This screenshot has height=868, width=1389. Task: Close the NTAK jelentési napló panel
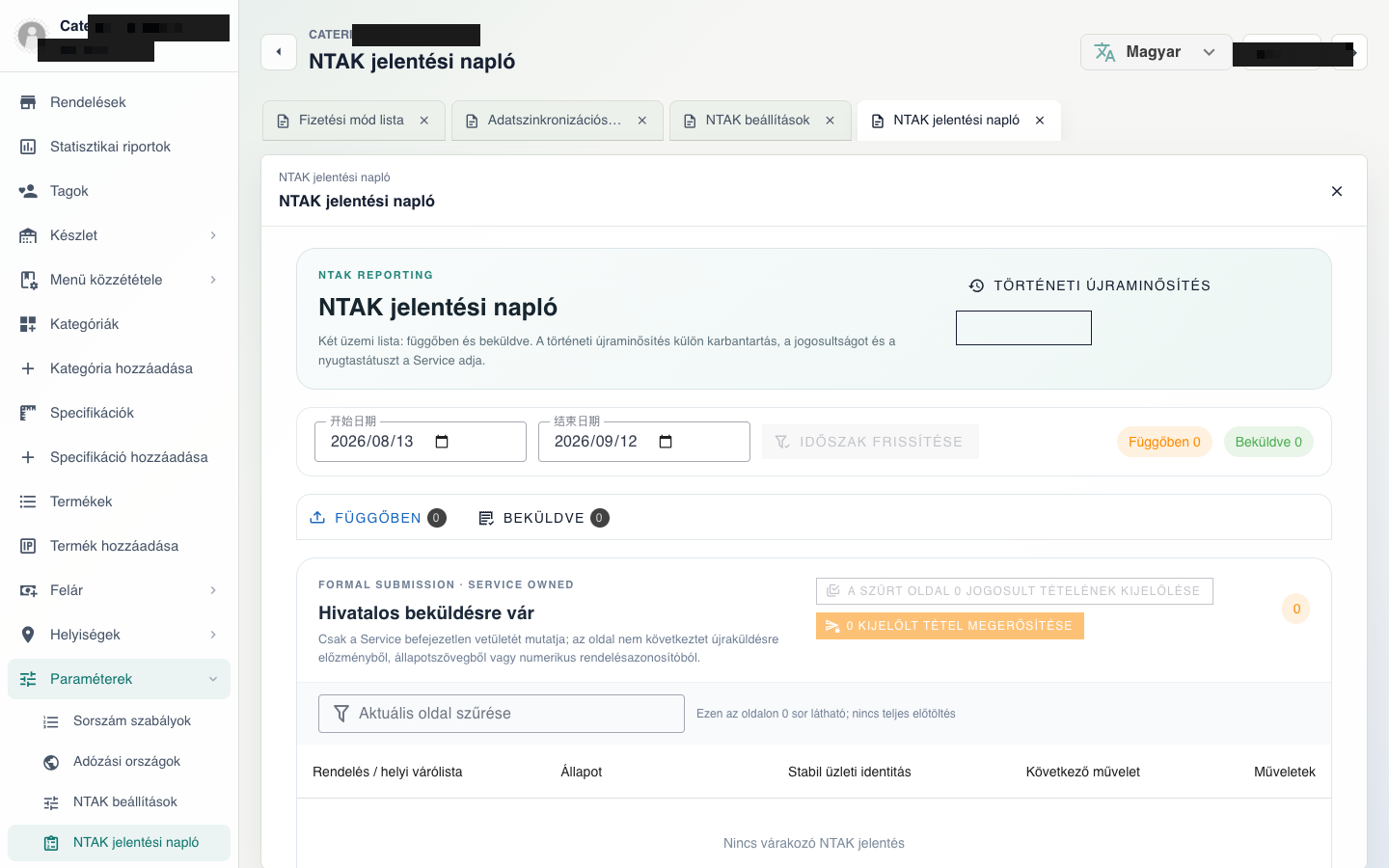pos(1337,191)
